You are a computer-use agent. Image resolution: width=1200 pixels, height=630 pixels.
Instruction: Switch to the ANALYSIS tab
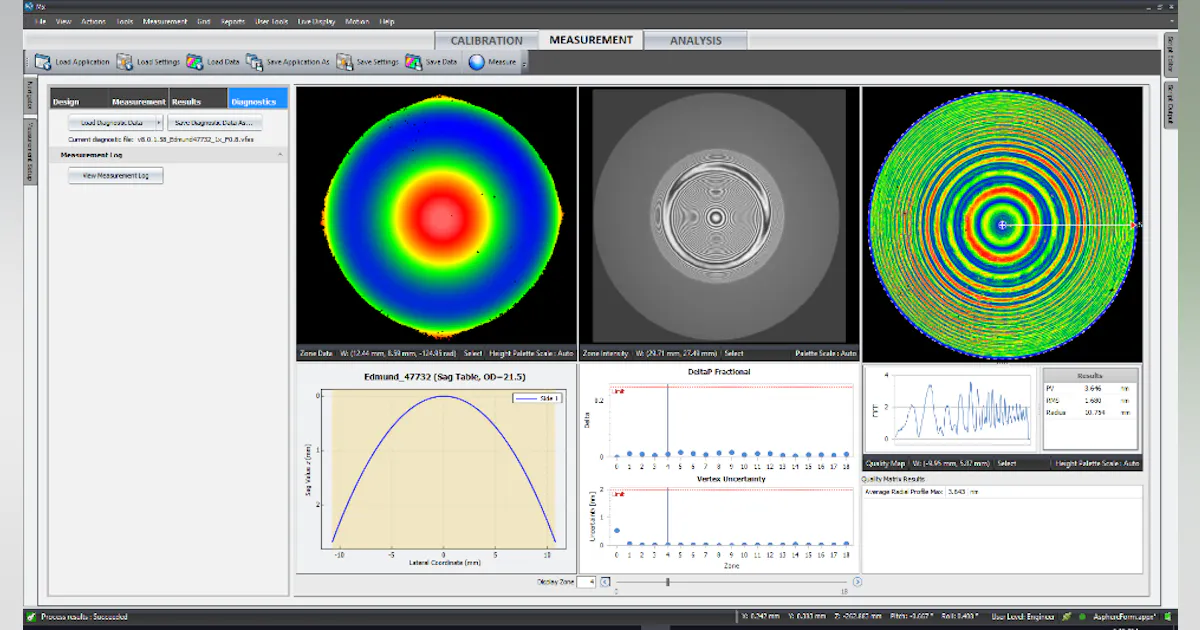click(x=696, y=41)
